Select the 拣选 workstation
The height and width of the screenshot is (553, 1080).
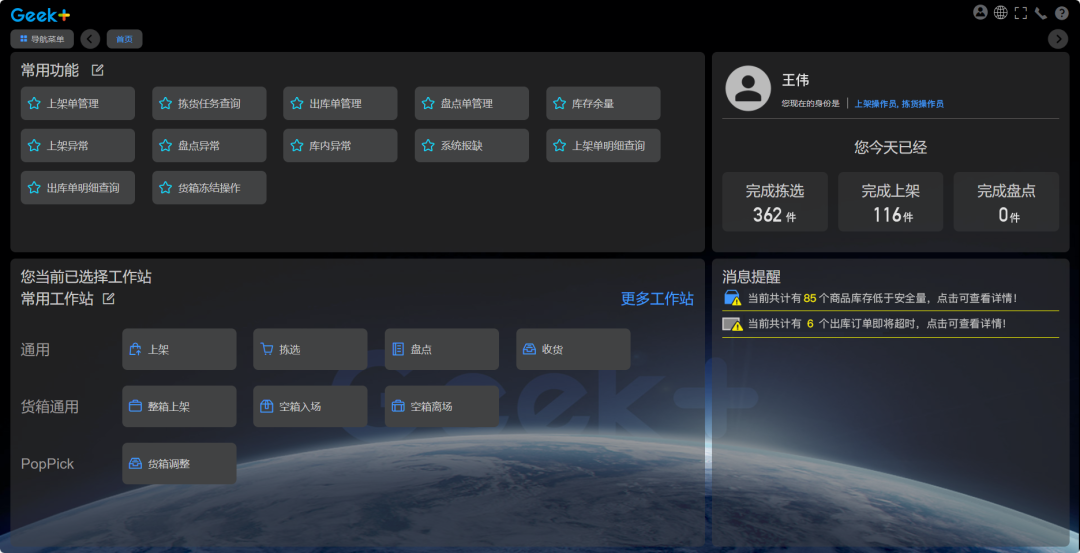310,349
